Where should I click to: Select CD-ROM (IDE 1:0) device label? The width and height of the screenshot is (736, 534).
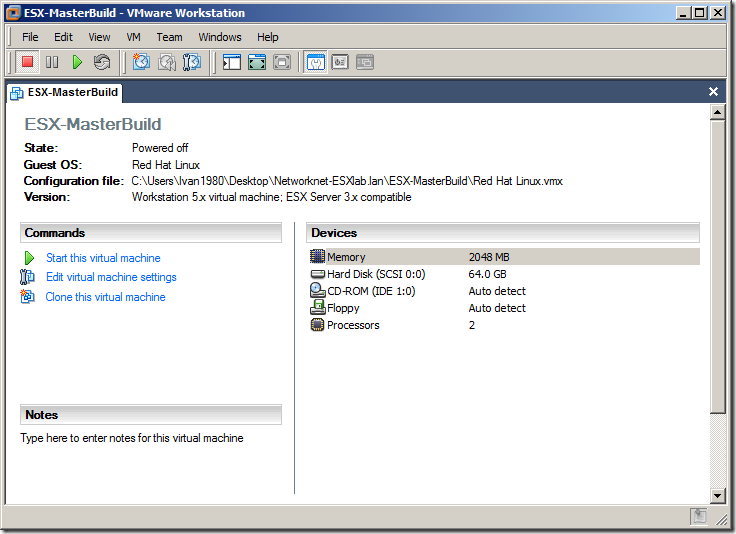[x=371, y=291]
